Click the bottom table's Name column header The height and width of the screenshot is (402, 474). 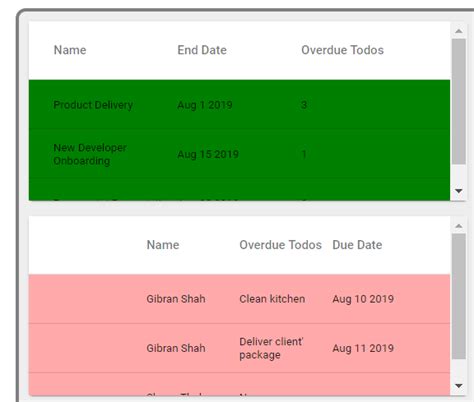(x=163, y=245)
